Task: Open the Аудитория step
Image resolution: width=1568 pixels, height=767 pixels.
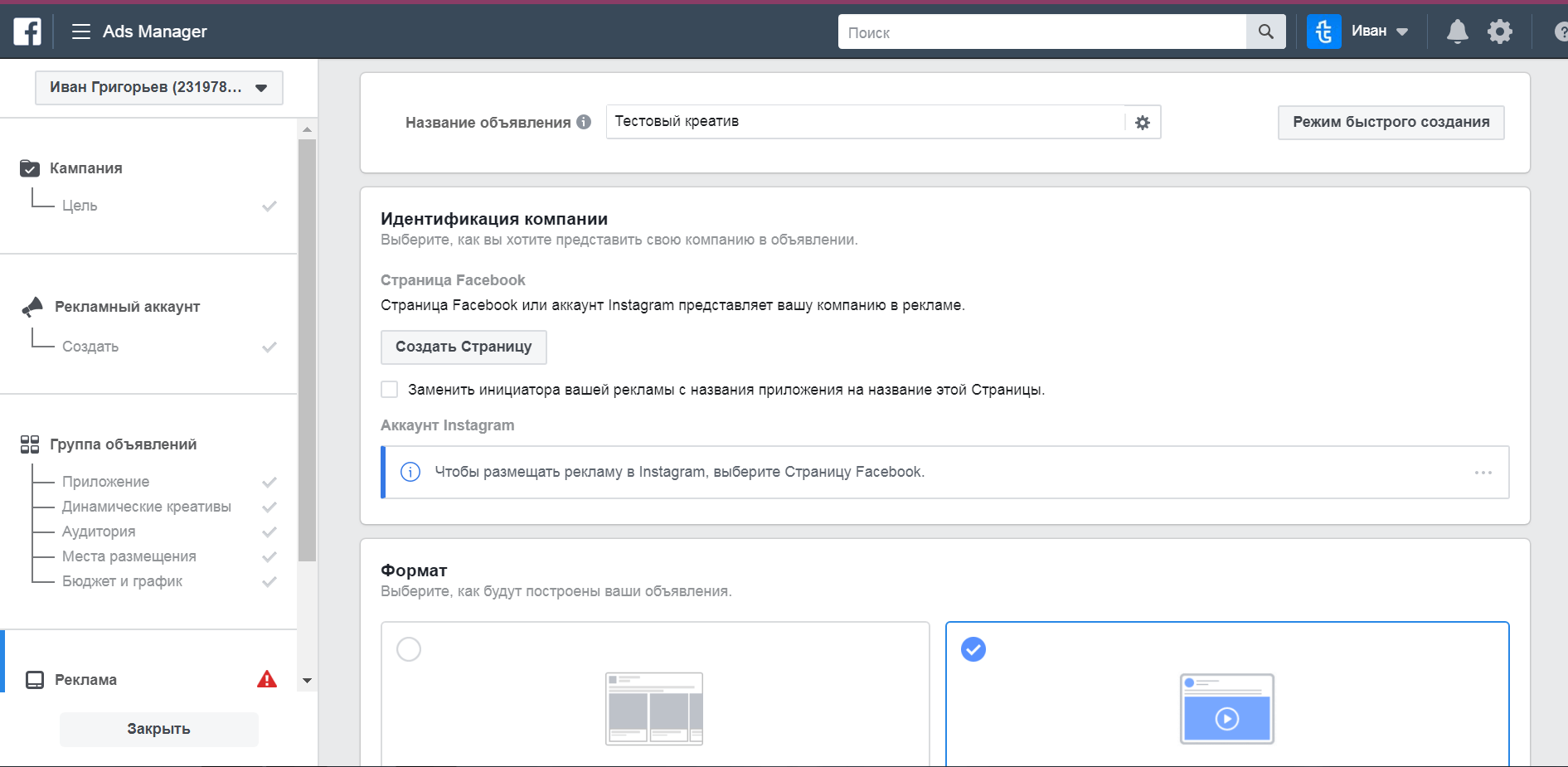Action: point(99,532)
